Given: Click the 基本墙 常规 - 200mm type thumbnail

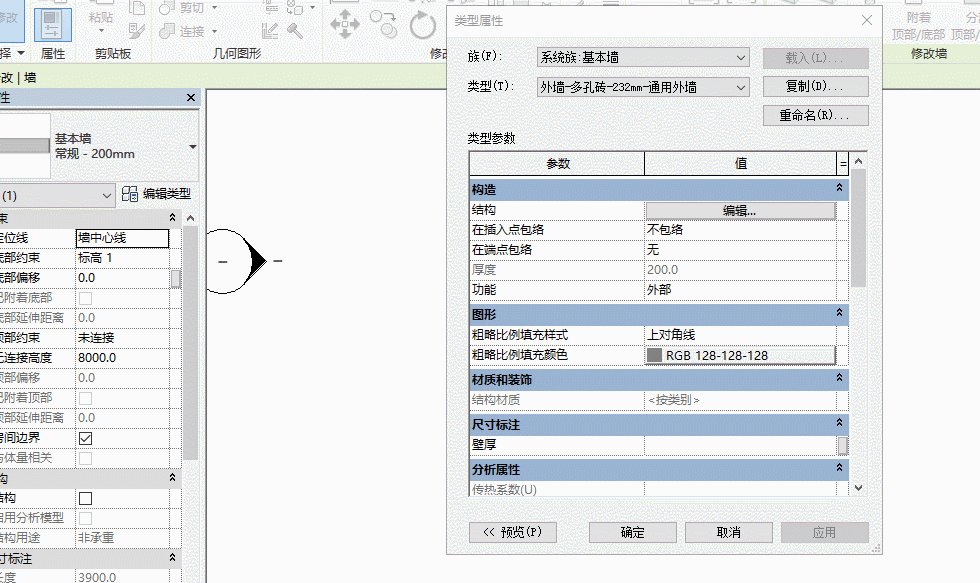Looking at the screenshot, I should tap(25, 146).
